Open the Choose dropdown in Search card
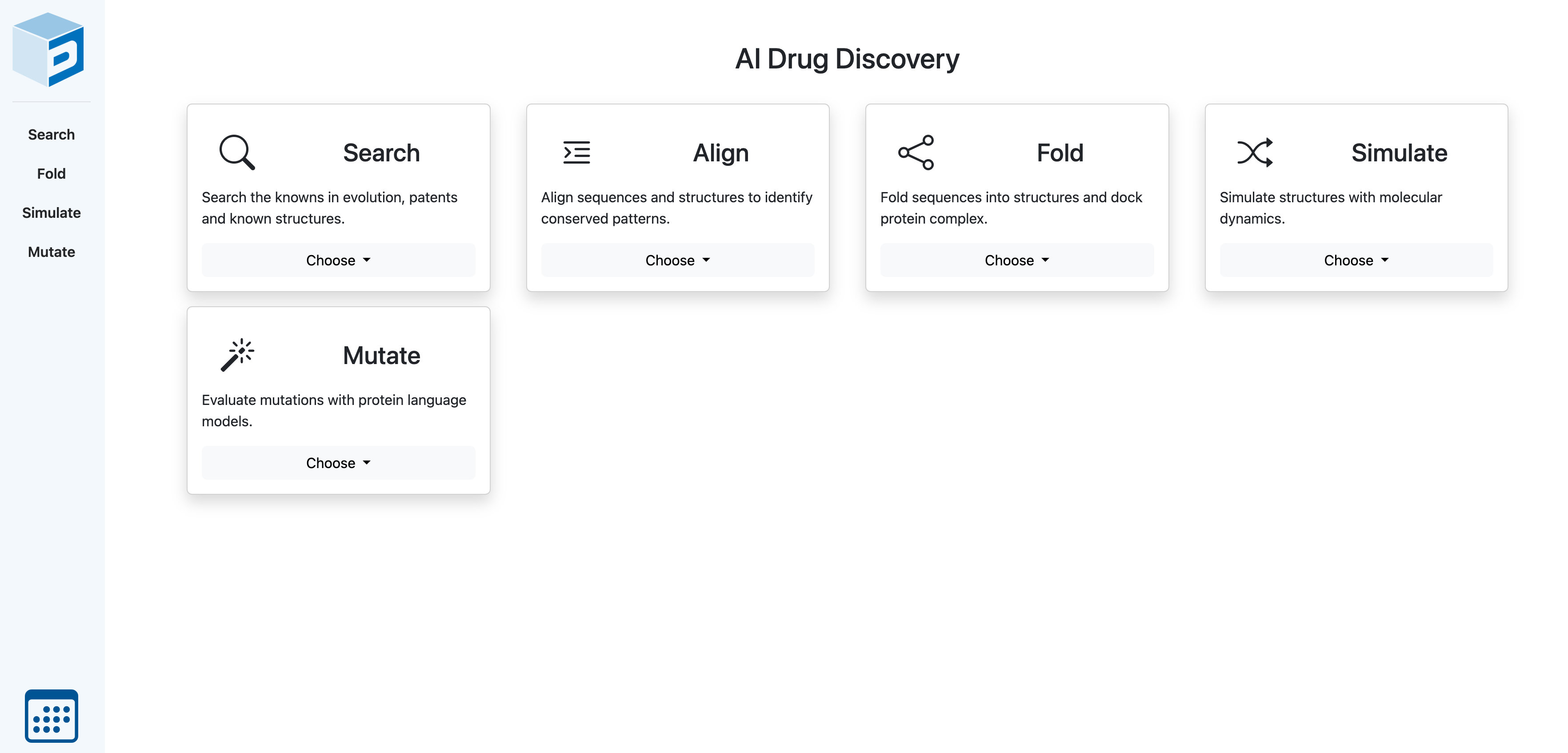1568x753 pixels. [x=338, y=260]
